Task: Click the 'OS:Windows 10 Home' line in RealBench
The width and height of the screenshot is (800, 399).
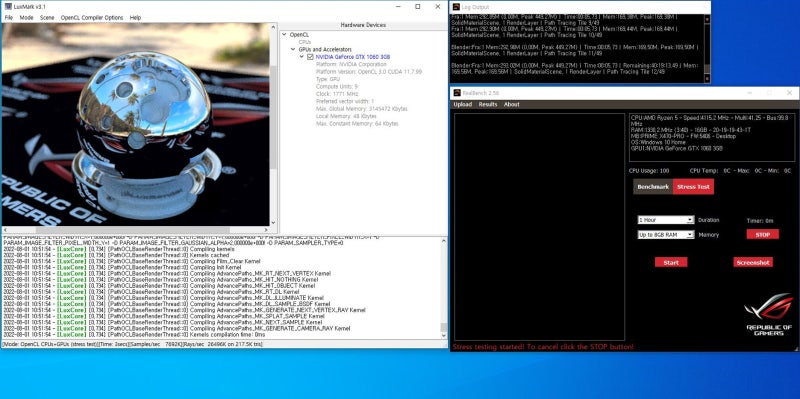Action: point(658,142)
